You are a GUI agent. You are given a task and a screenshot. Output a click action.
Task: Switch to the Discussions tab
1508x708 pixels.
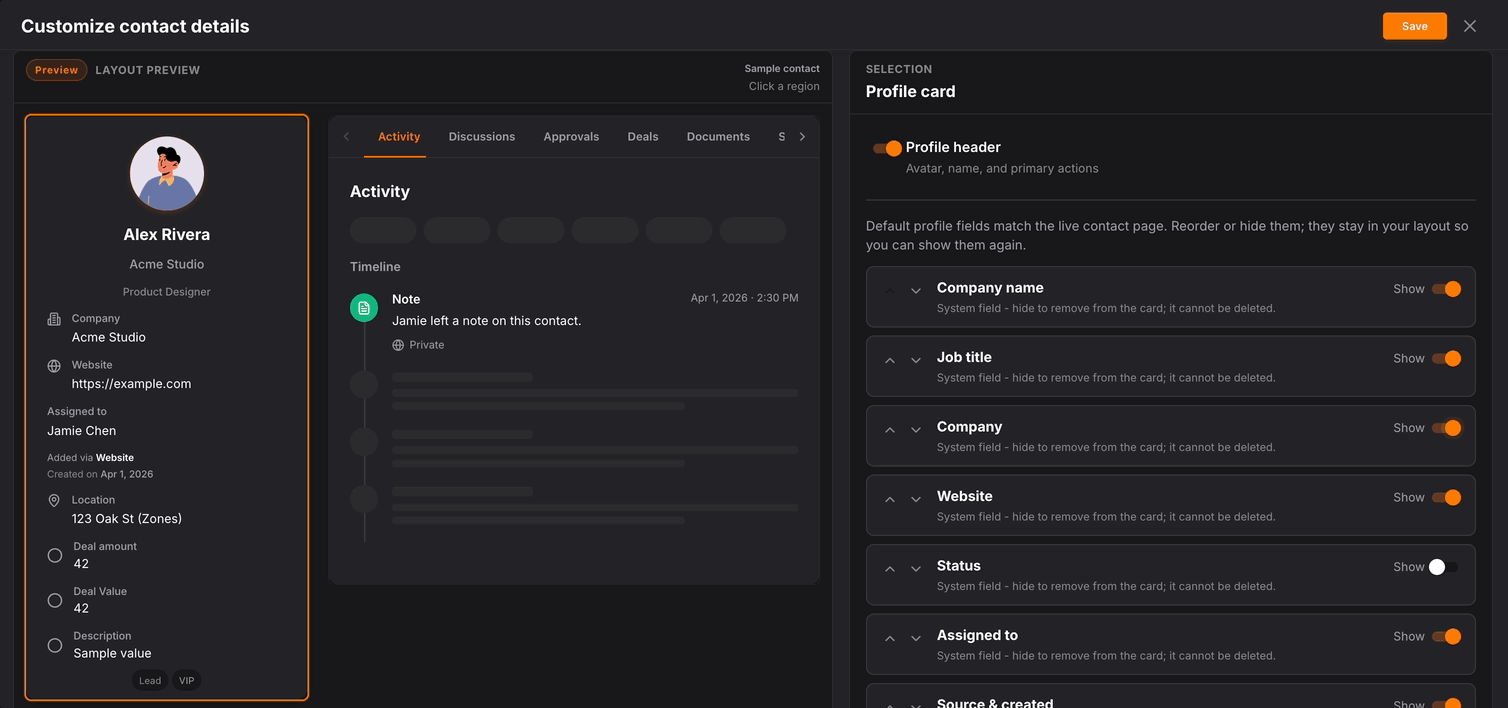click(x=481, y=137)
